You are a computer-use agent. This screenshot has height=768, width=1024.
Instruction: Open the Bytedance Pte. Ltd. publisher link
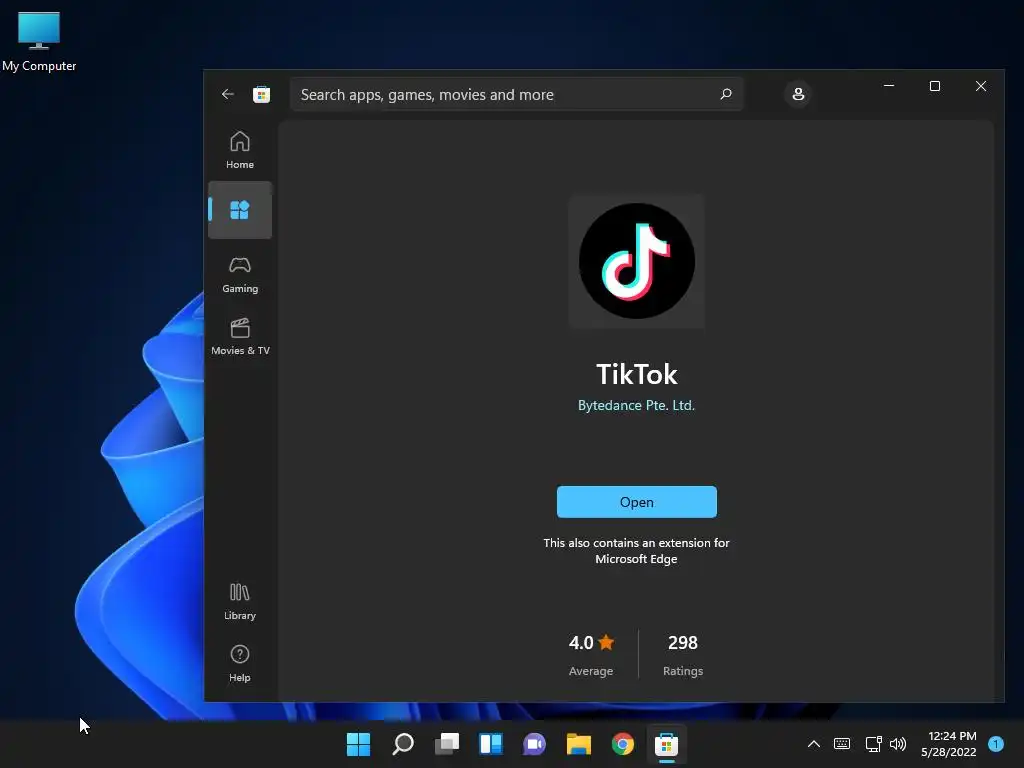(636, 405)
